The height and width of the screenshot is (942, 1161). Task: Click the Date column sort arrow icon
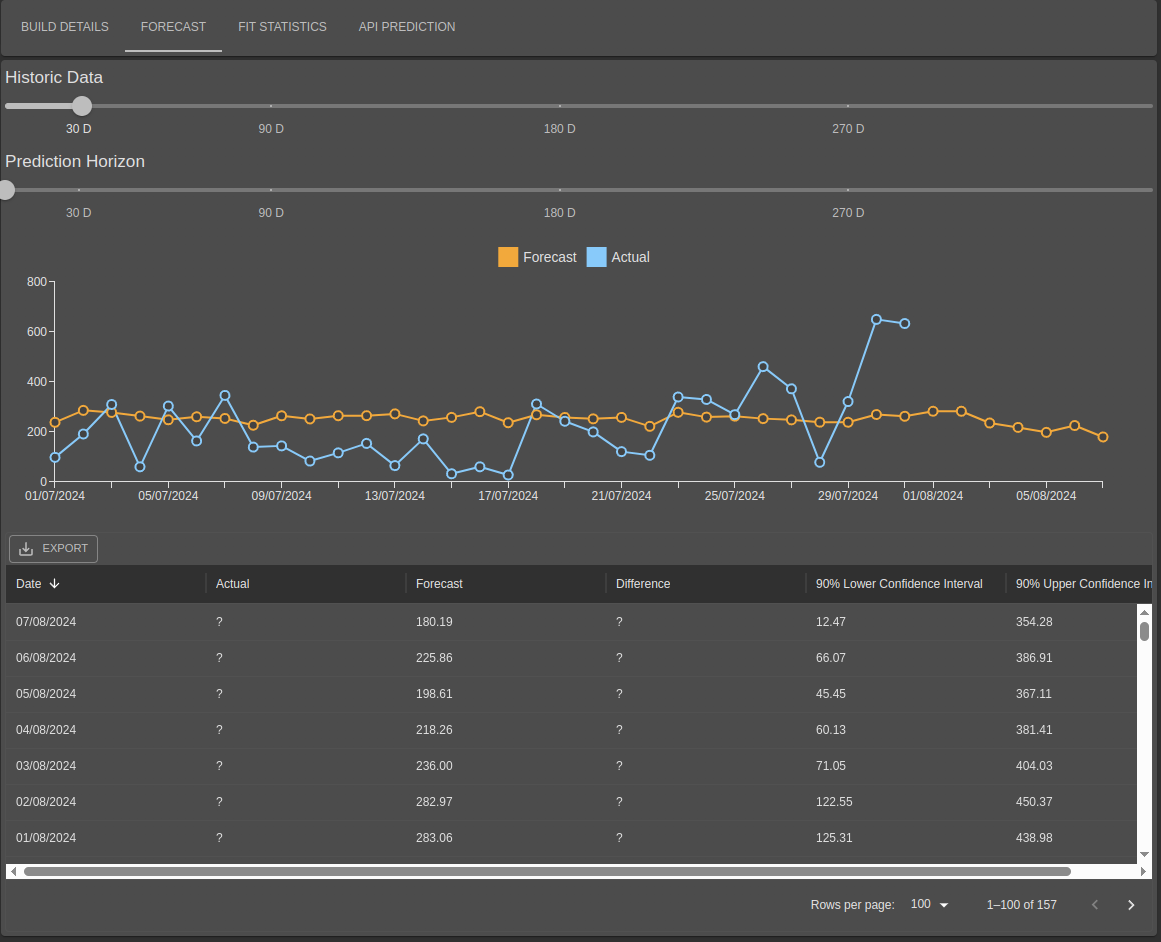click(54, 584)
